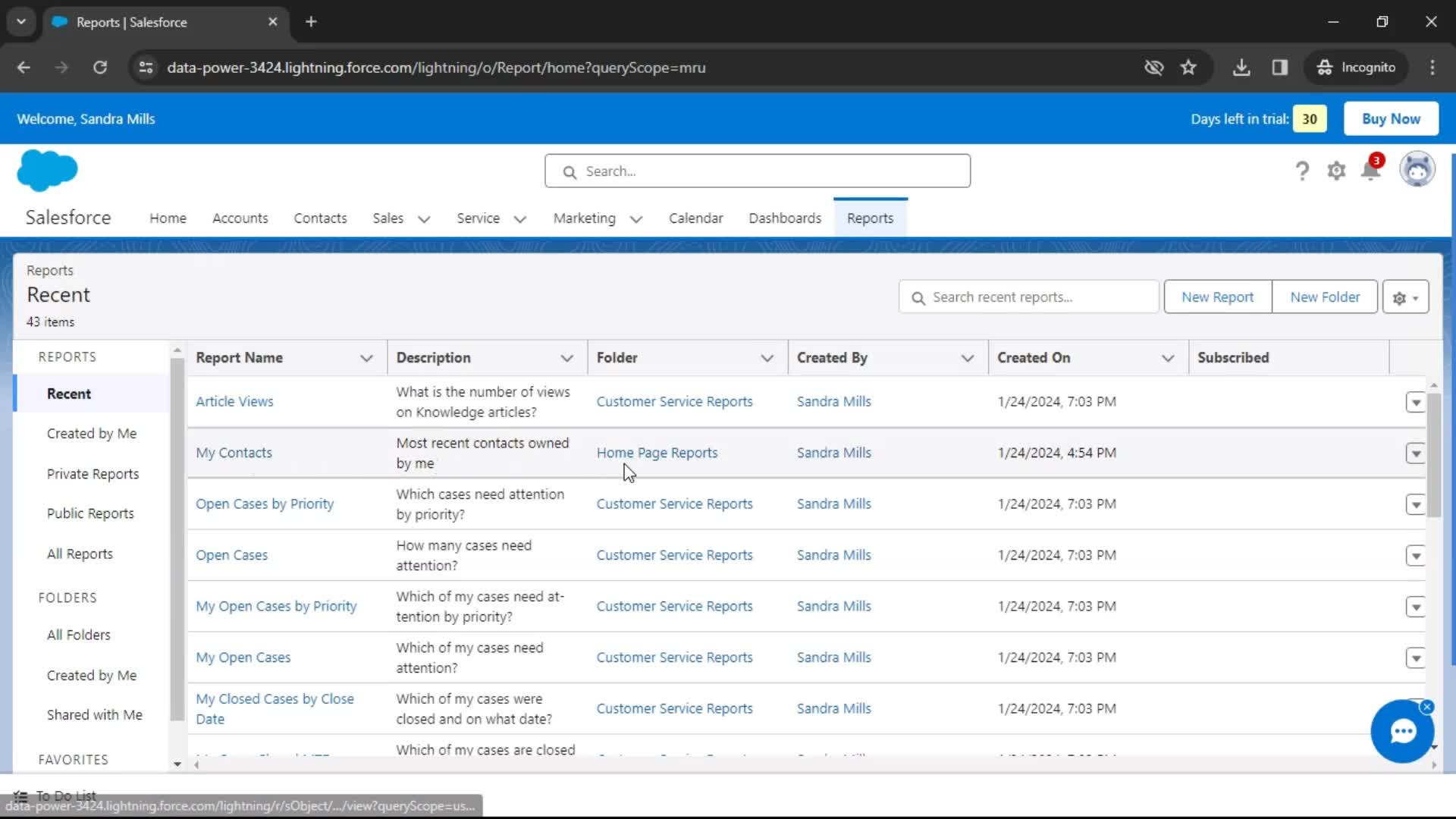Image resolution: width=1456 pixels, height=819 pixels.
Task: Open Created On column menu chevron
Action: 1168,358
